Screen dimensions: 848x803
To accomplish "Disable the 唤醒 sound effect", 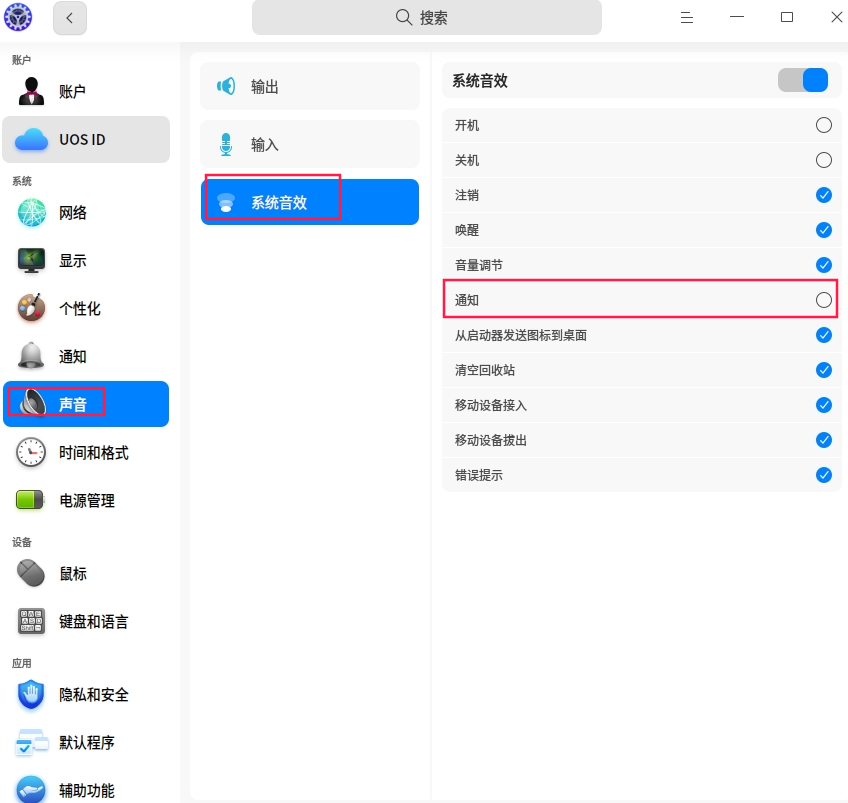I will (824, 230).
